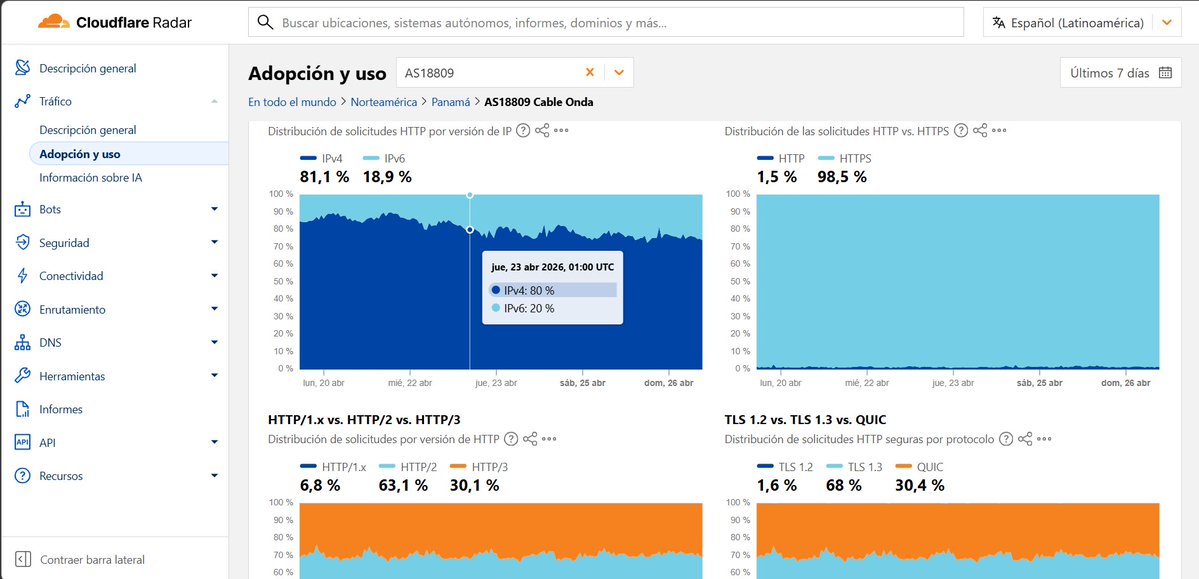Toggle the HTTP legend series
Image resolution: width=1199 pixels, height=579 pixels.
point(781,158)
